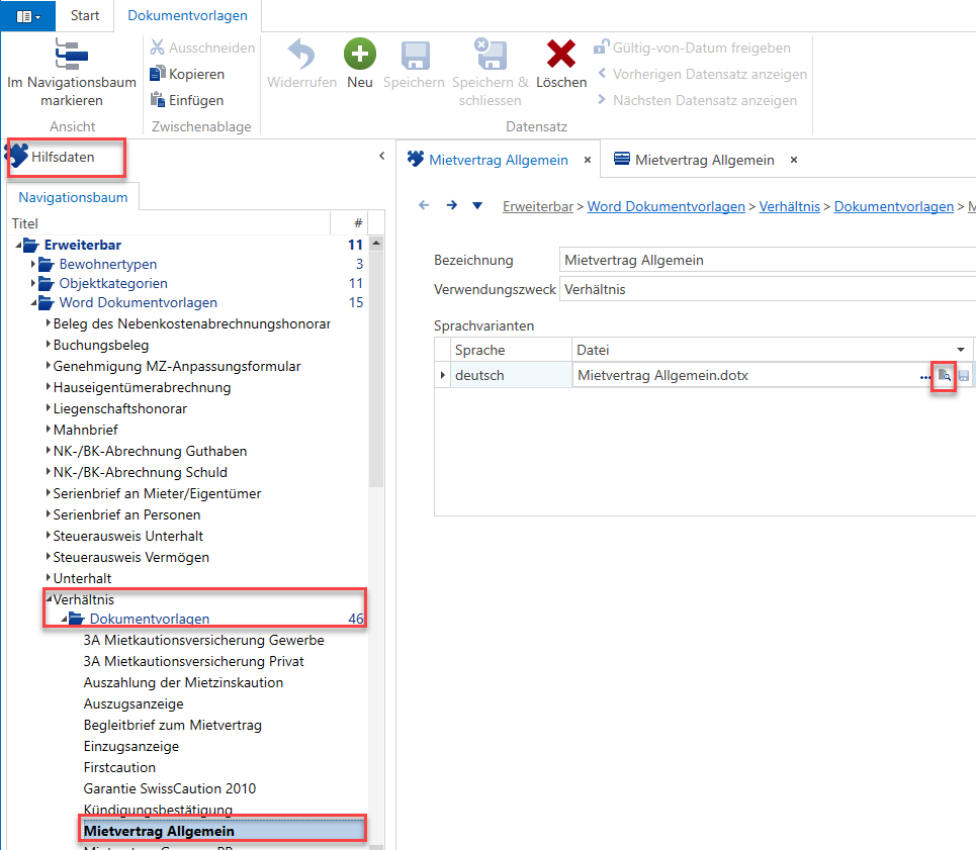Select the Dokumentvorlagen ribbon tab
This screenshot has width=976, height=850.
(187, 16)
